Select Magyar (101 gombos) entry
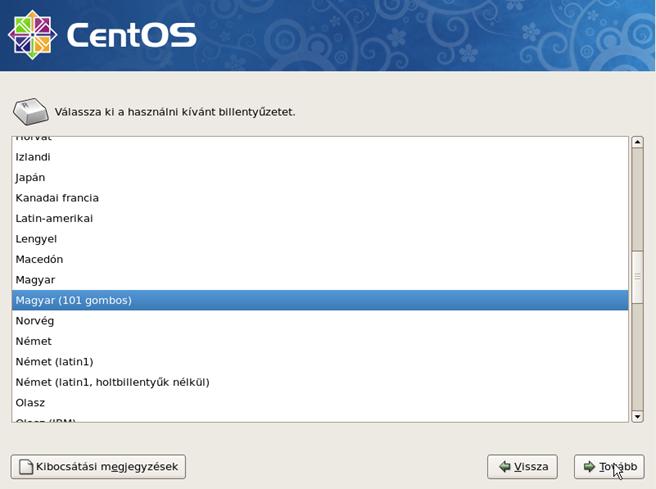The width and height of the screenshot is (656, 489). (73, 300)
